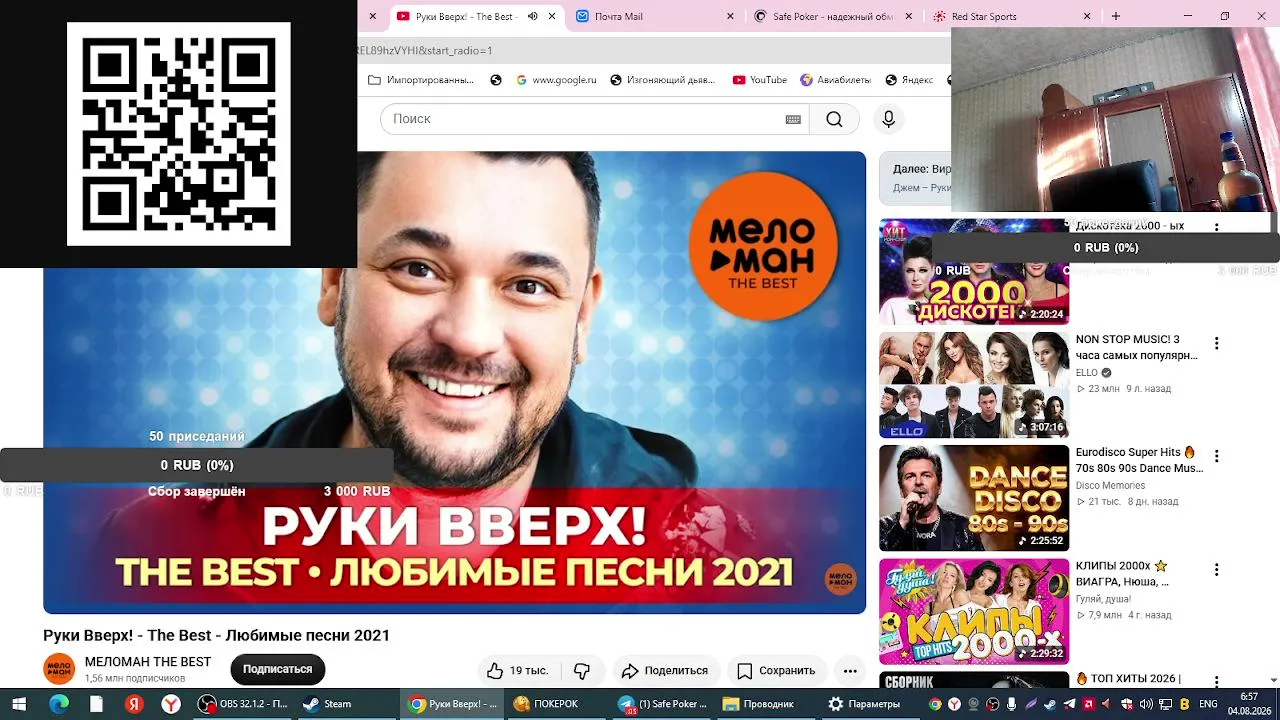Share the video via Поделиться
The width and height of the screenshot is (1280, 720).
click(x=664, y=670)
